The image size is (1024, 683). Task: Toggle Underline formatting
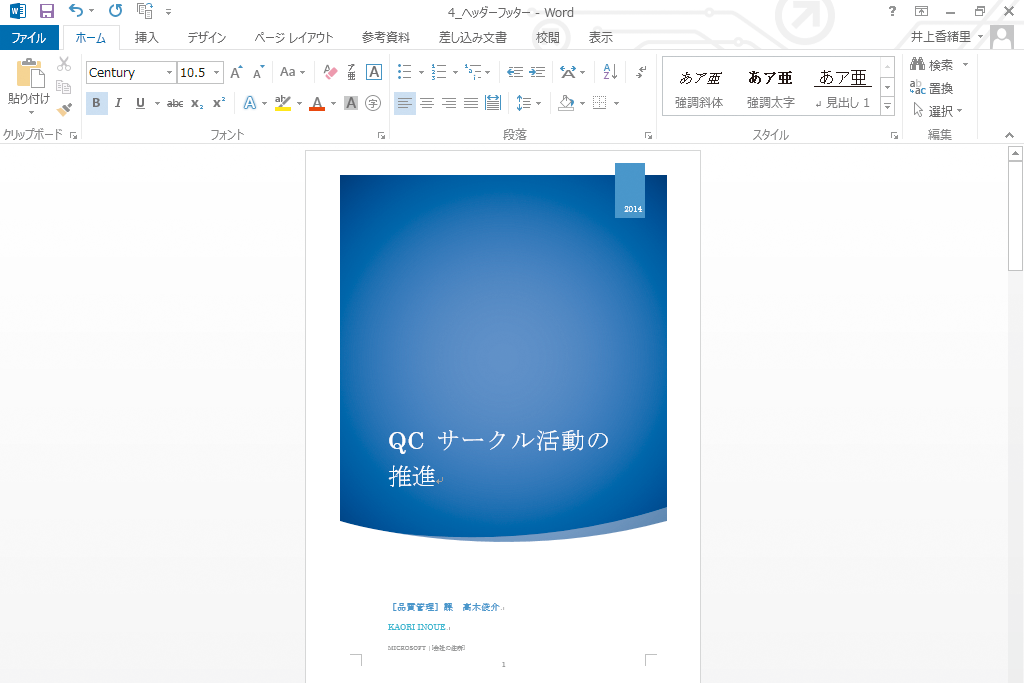[140, 103]
